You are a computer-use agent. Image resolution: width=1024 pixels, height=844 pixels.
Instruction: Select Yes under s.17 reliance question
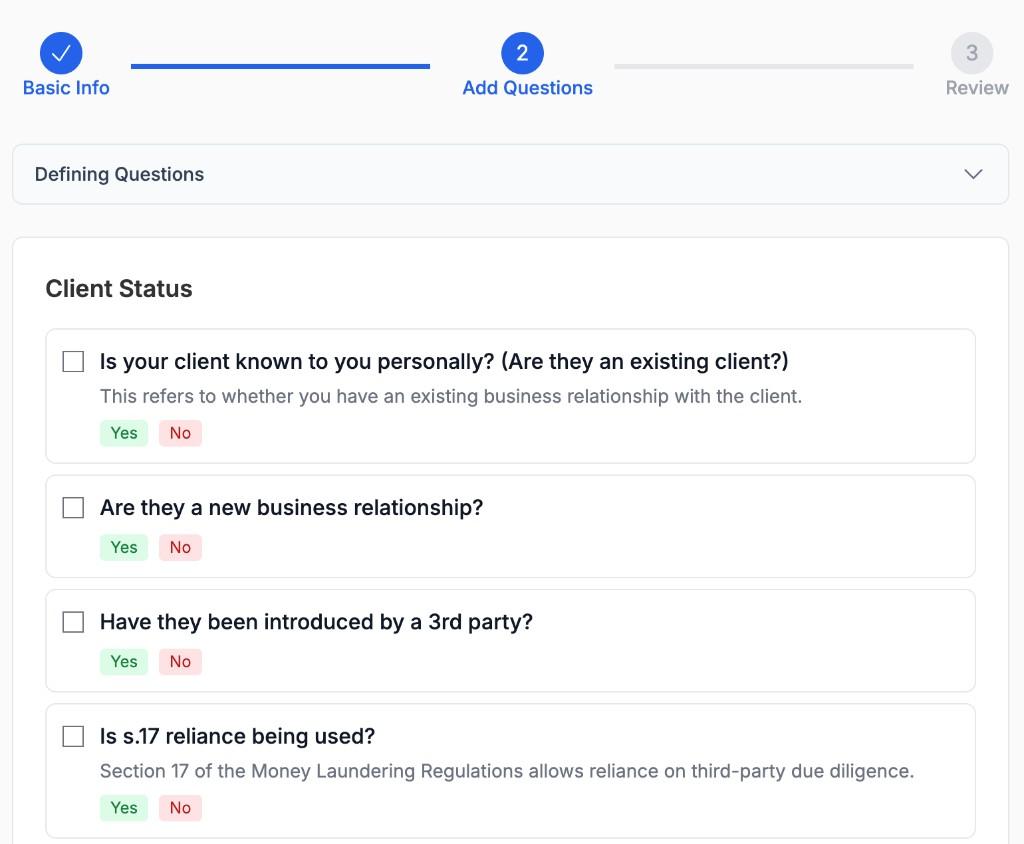click(x=124, y=808)
